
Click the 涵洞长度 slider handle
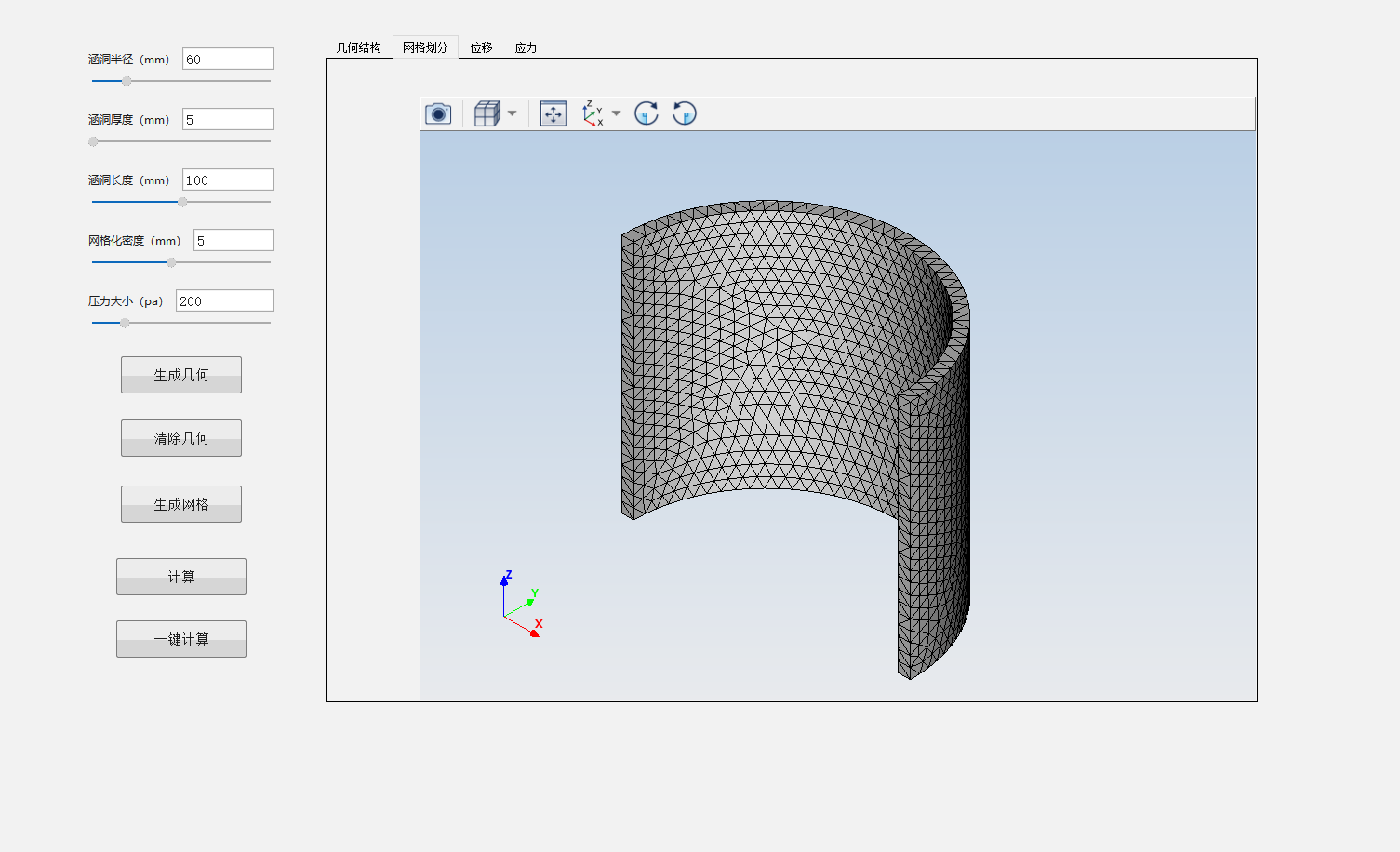point(182,202)
